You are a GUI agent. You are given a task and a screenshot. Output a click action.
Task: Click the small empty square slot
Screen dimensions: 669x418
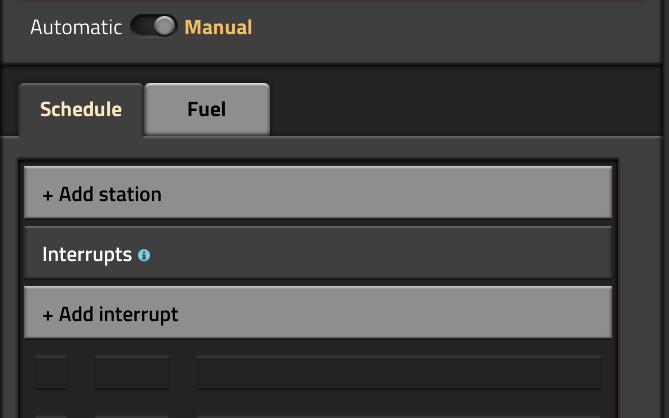[x=51, y=372]
